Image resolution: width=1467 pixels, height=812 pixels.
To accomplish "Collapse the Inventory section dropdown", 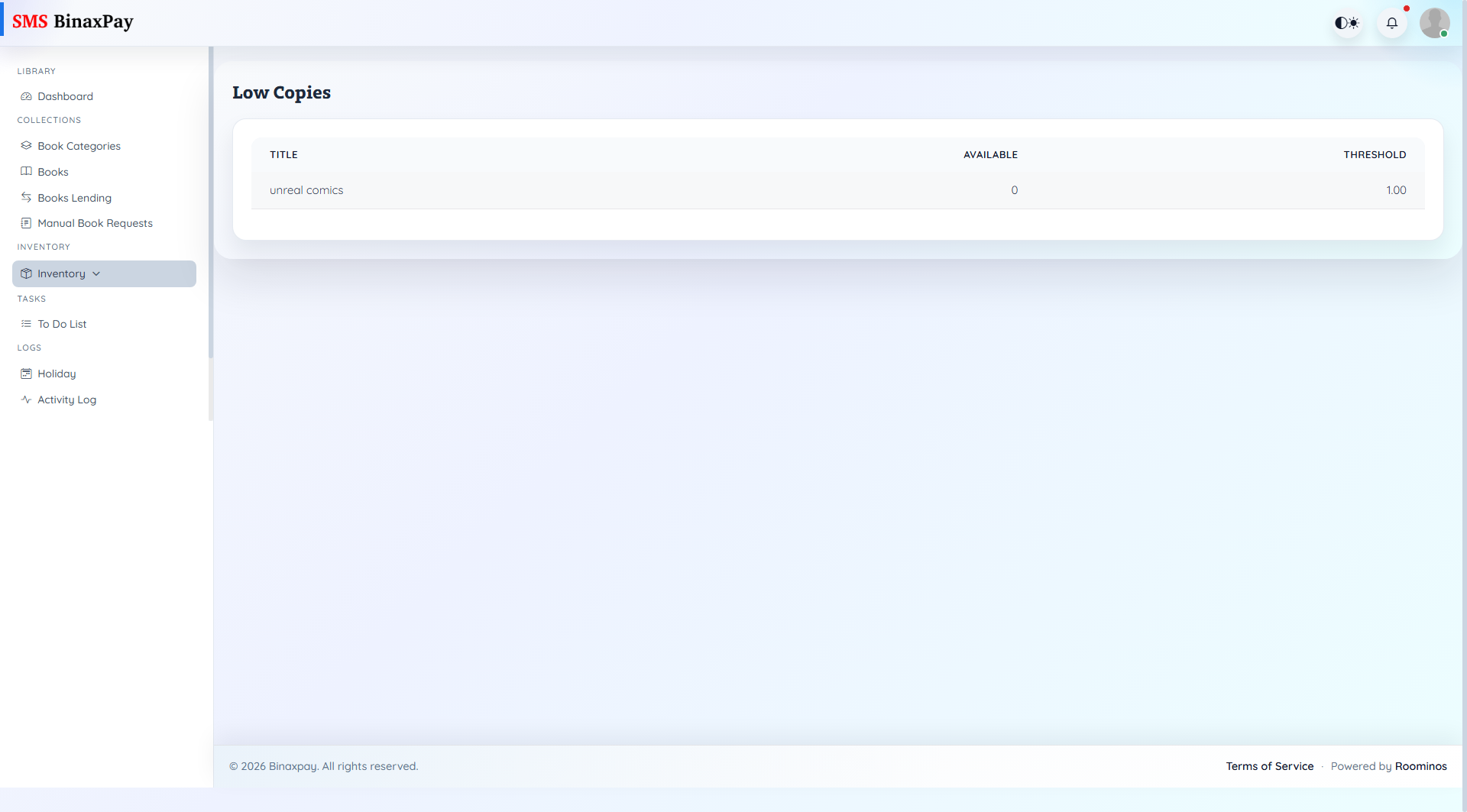I will pyautogui.click(x=96, y=273).
